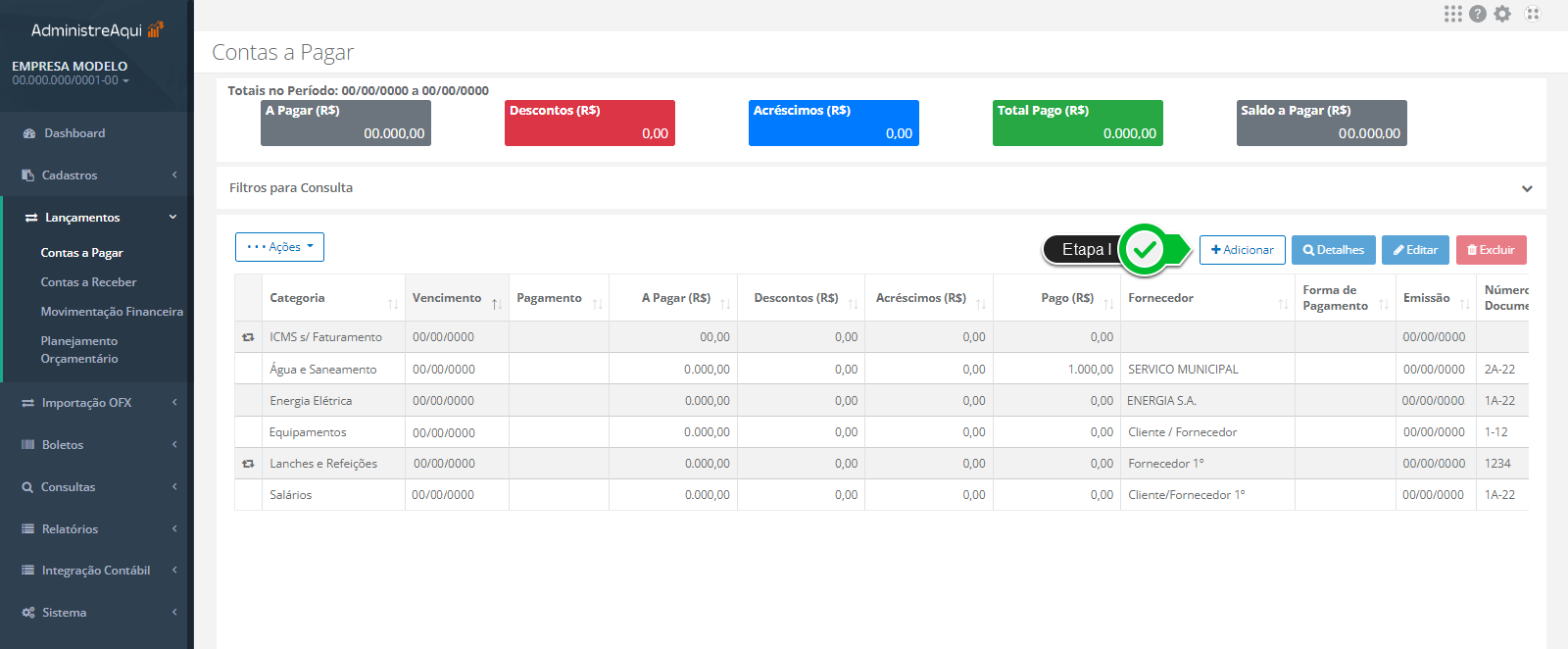Screen dimensions: 1568x649
Task: Click the Dashboard icon in the sidebar
Action: click(x=29, y=133)
